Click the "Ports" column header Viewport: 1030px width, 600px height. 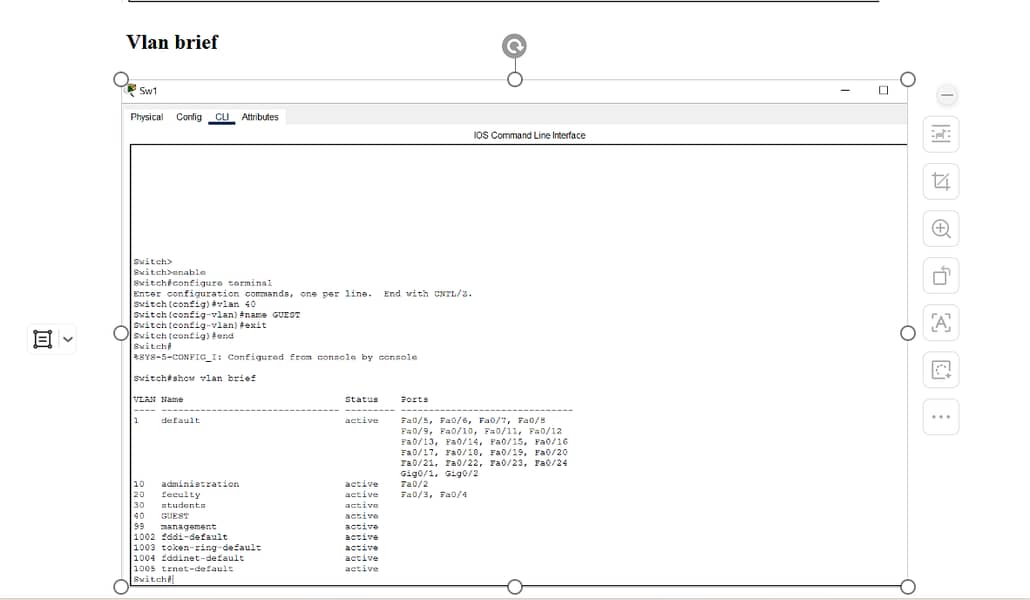414,400
